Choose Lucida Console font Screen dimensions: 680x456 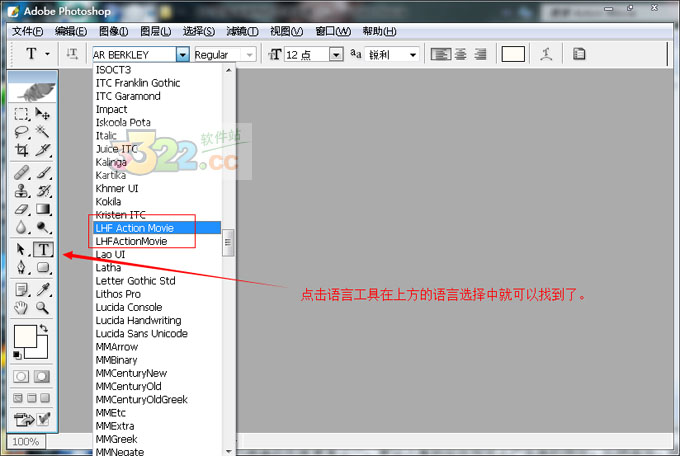[x=157, y=307]
